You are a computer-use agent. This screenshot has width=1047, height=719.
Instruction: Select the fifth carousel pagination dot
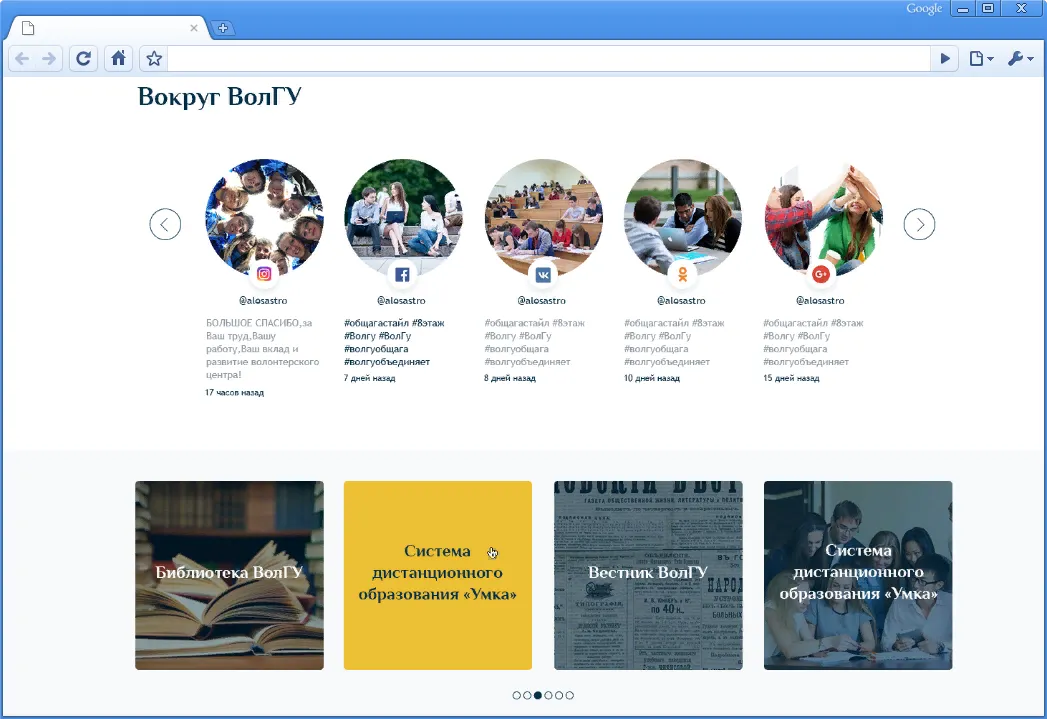[x=559, y=695]
